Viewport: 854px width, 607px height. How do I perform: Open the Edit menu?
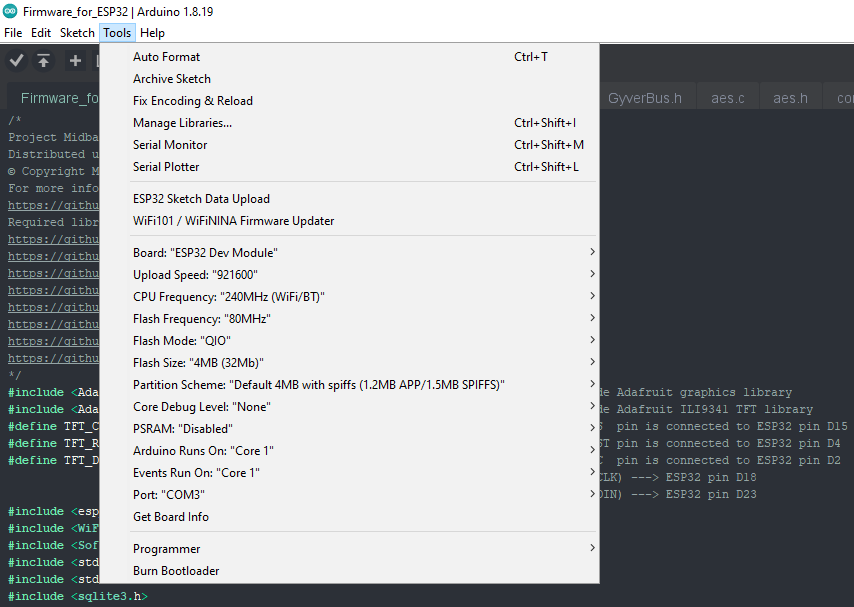pyautogui.click(x=41, y=33)
